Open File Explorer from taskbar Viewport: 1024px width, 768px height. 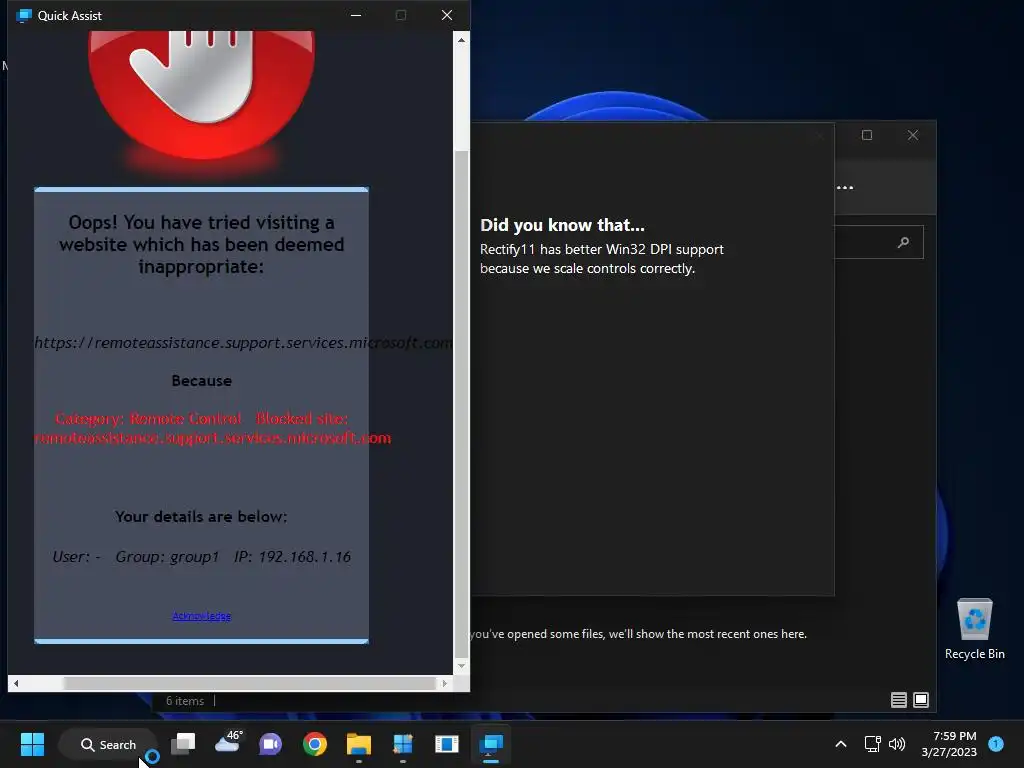[359, 744]
